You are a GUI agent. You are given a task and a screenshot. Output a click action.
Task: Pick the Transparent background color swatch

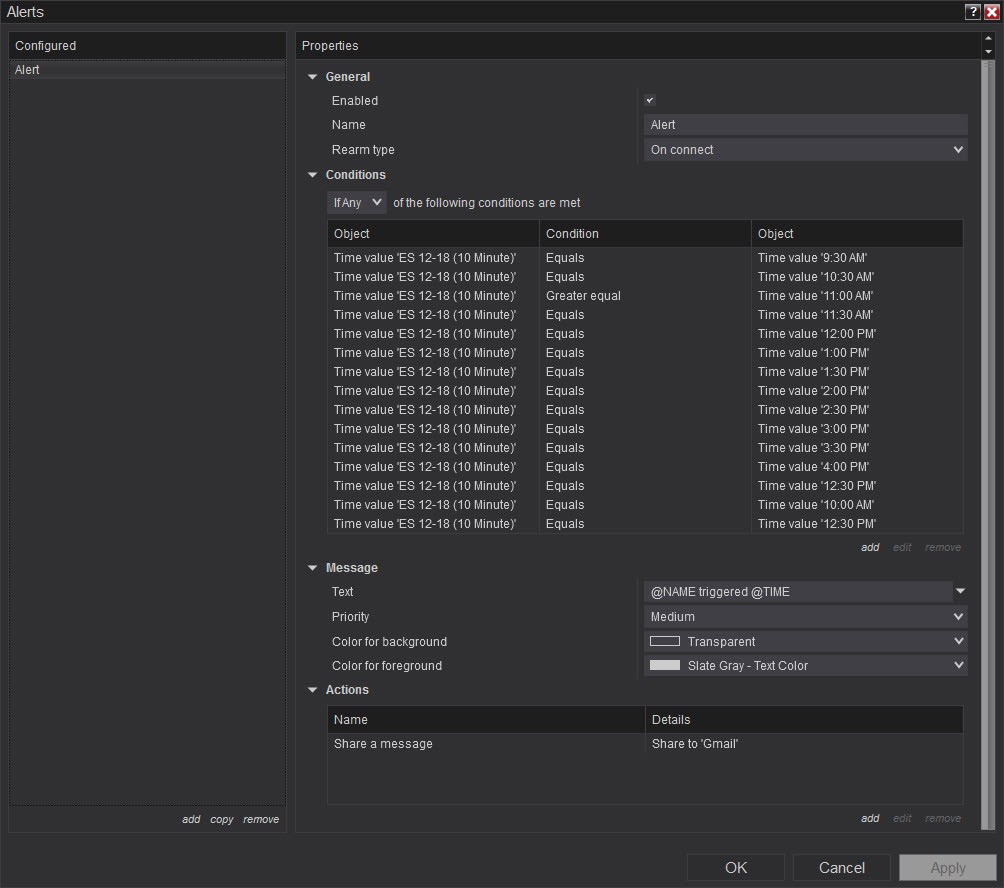tap(665, 642)
